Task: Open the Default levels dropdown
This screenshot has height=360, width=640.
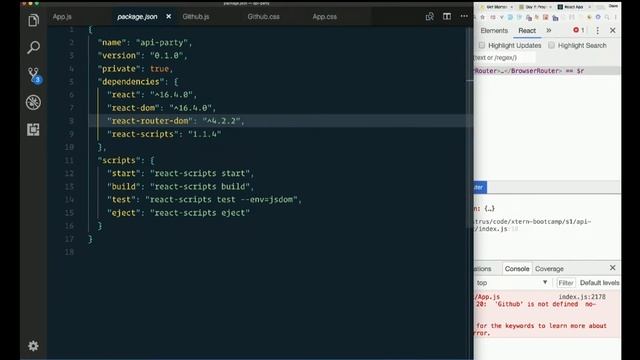Action: pos(599,283)
